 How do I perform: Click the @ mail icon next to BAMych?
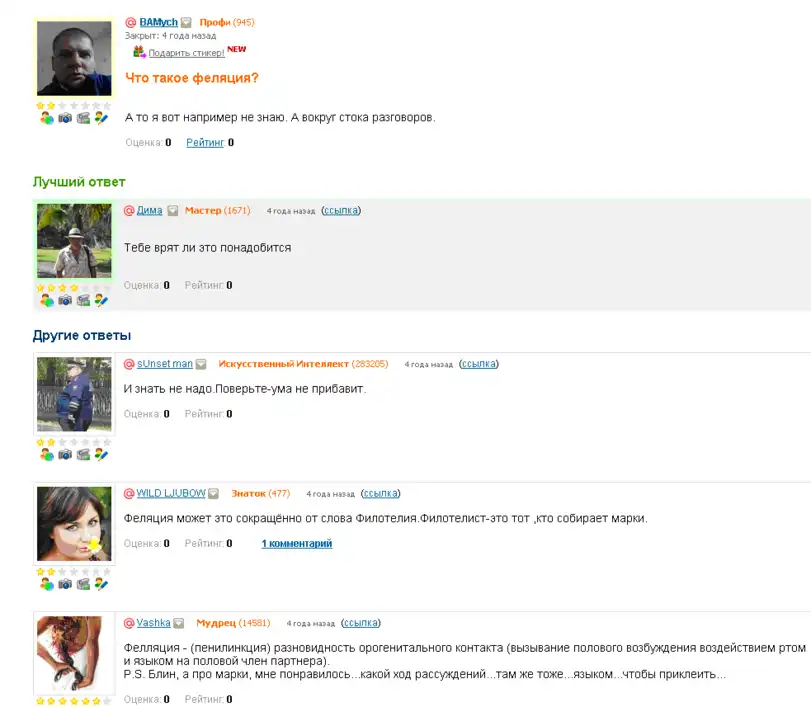pyautogui.click(x=130, y=22)
